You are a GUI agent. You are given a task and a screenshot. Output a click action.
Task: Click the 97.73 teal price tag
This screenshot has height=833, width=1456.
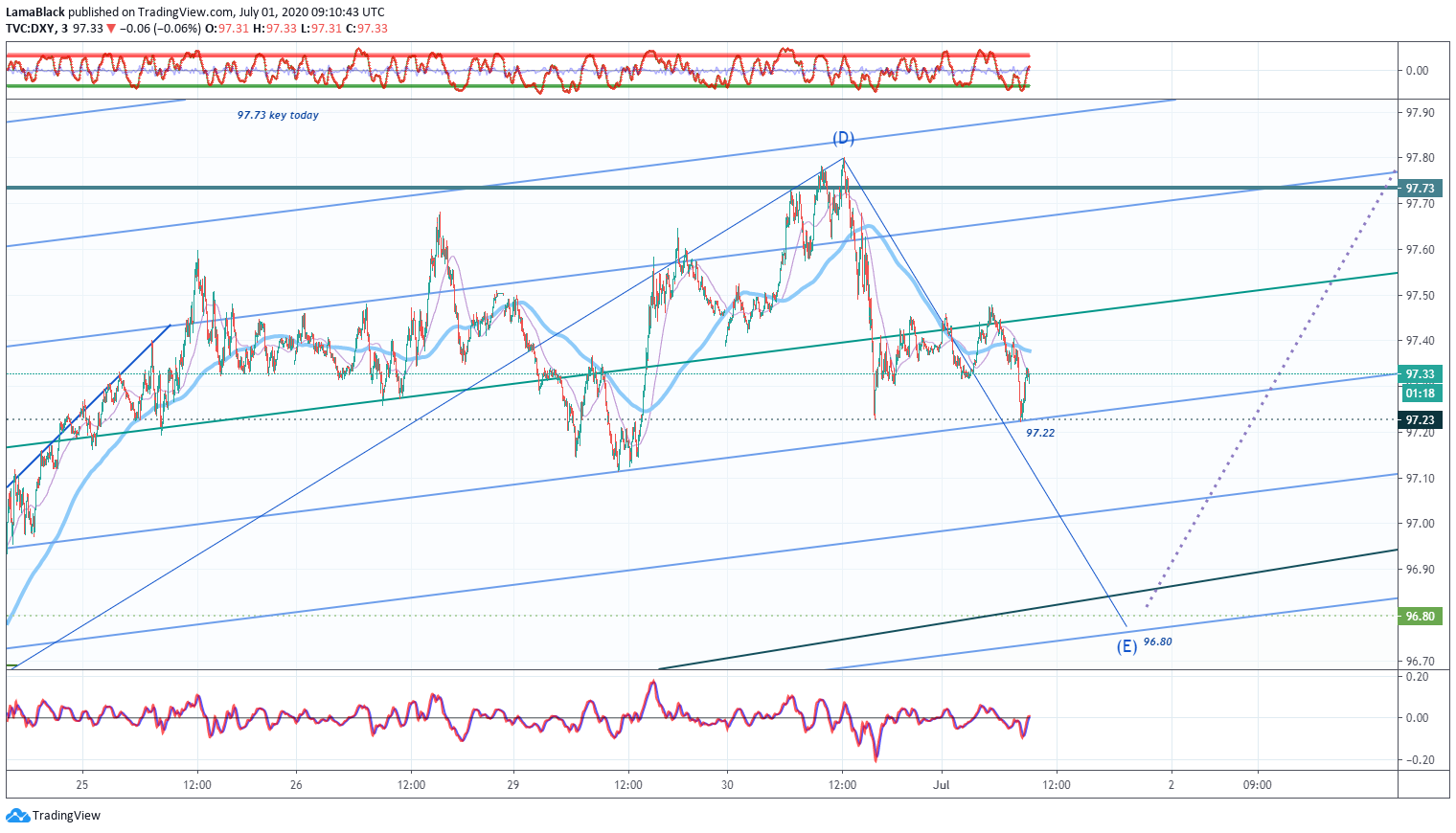(1420, 188)
